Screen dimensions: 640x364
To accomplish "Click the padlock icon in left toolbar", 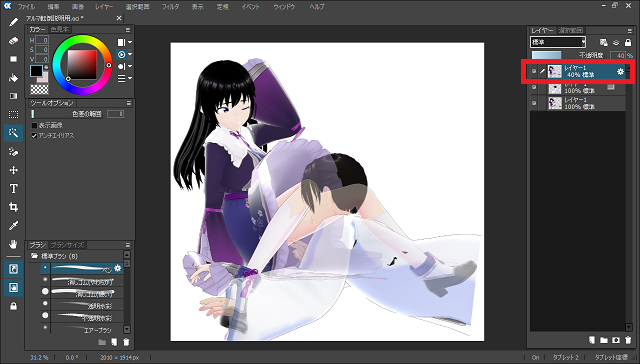I will tap(13, 306).
